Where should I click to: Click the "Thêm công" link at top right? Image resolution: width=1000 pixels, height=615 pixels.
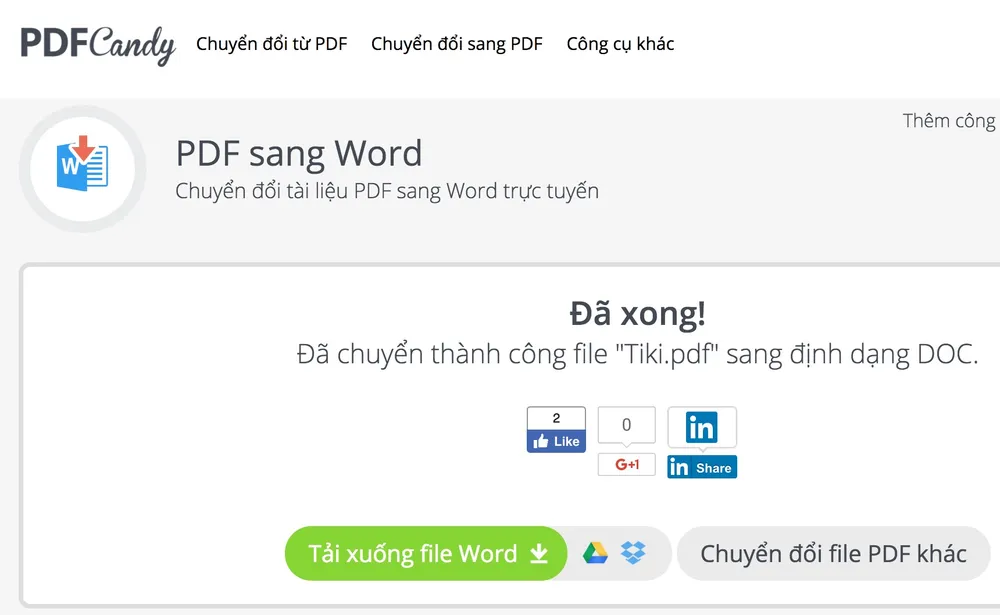click(948, 121)
